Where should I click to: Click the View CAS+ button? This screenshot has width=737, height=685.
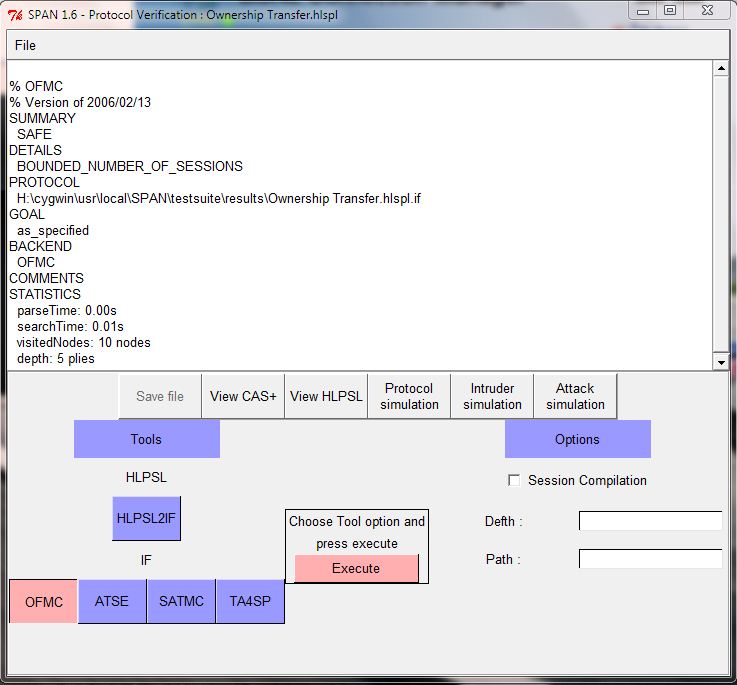243,396
